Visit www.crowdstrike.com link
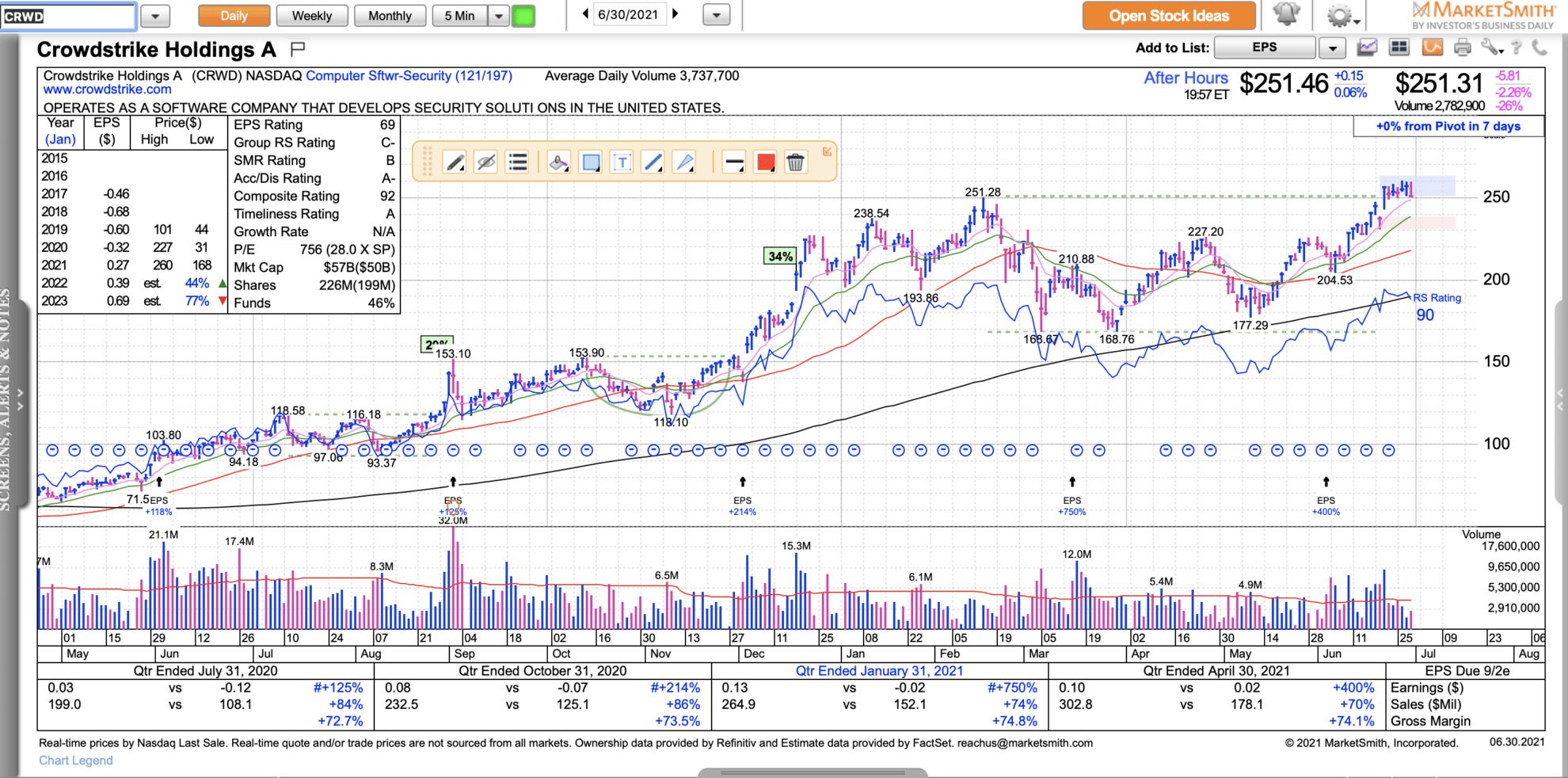Image resolution: width=1568 pixels, height=778 pixels. pyautogui.click(x=108, y=90)
